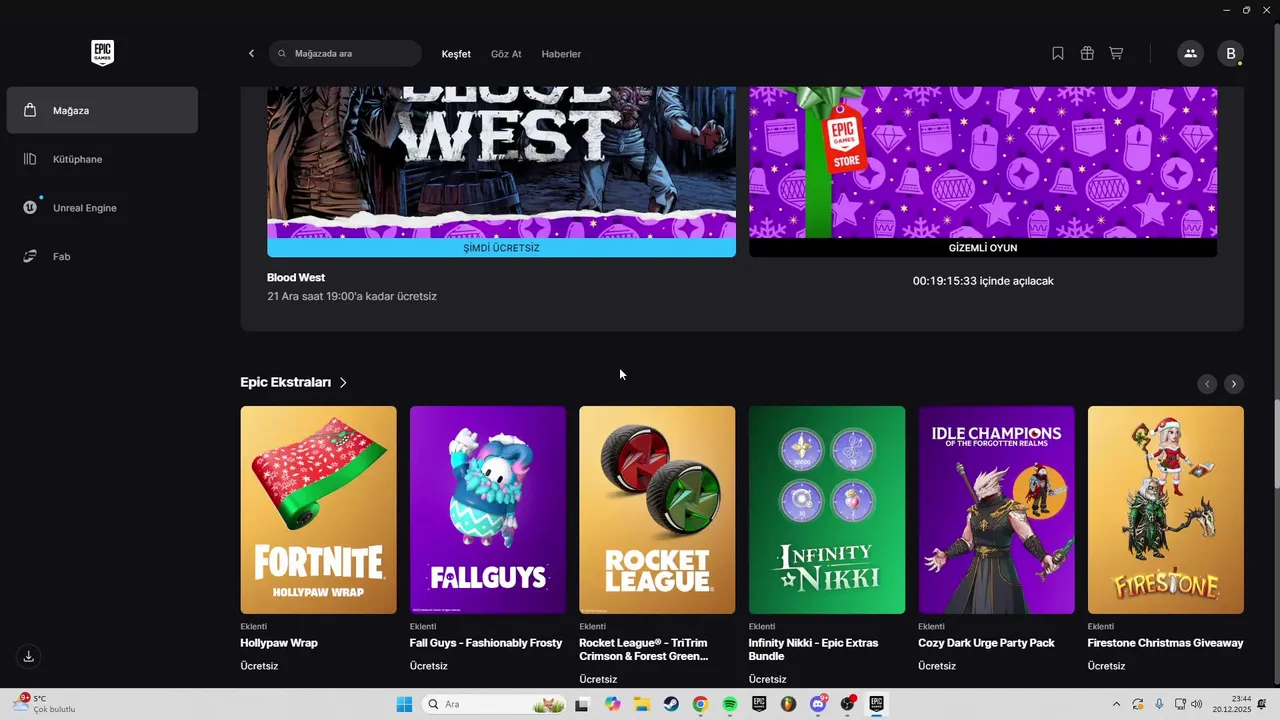Open the Mağaza store section
Viewport: 1280px width, 720px height.
click(102, 110)
